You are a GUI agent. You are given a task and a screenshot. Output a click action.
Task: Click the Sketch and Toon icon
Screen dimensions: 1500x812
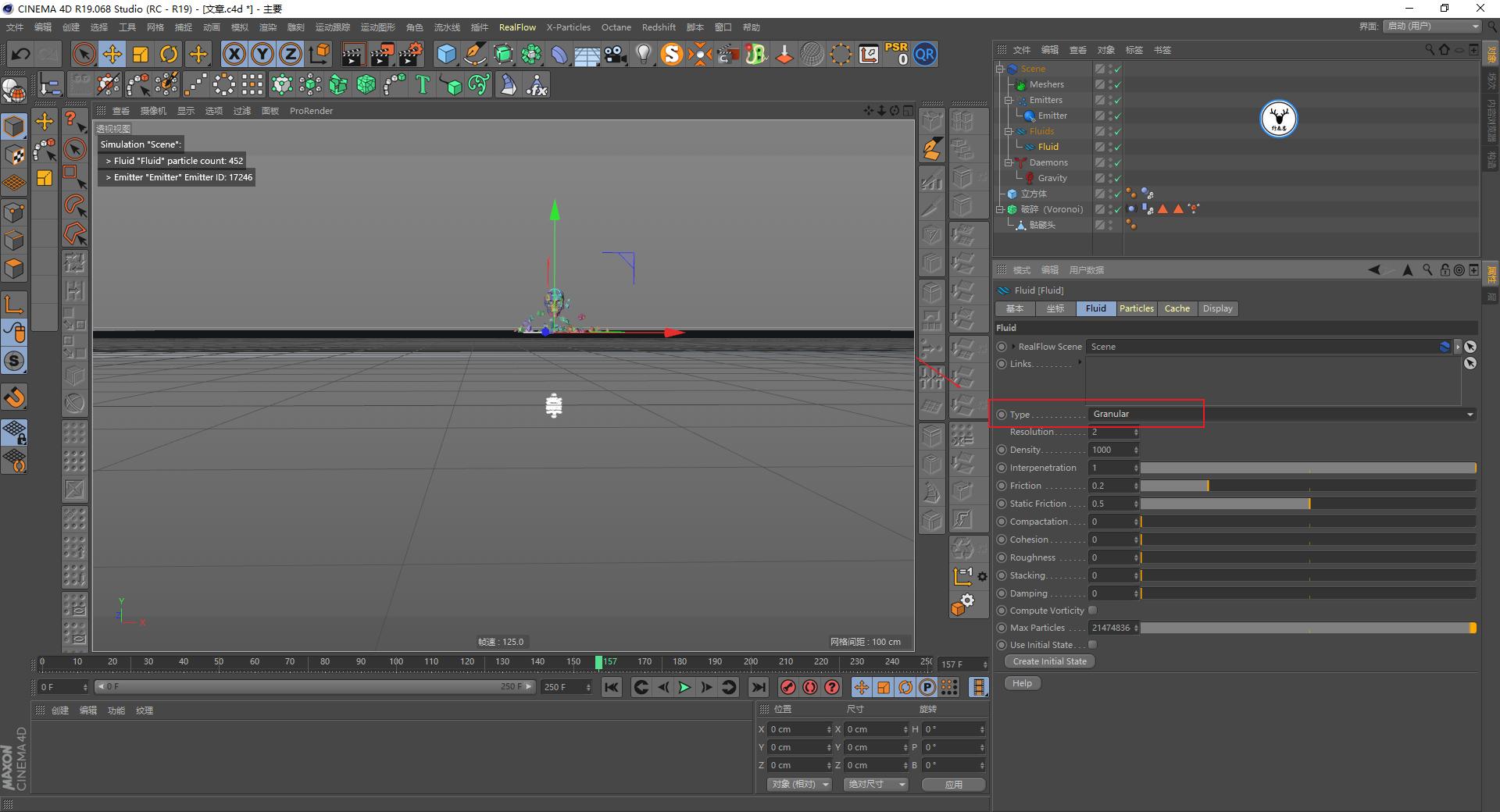672,54
